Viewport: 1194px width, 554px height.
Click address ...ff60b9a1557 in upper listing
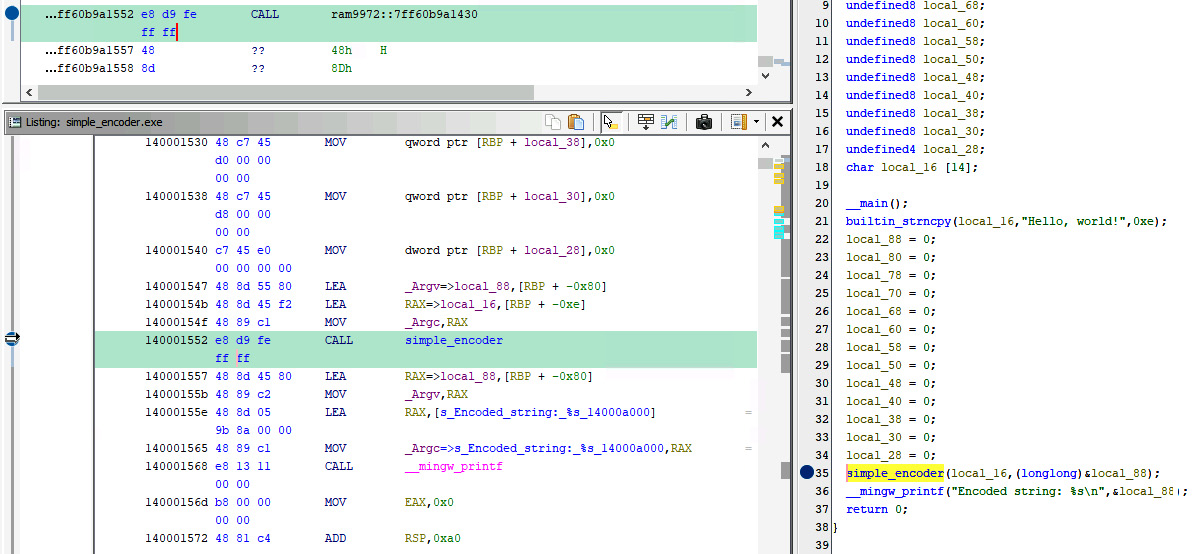tap(89, 50)
